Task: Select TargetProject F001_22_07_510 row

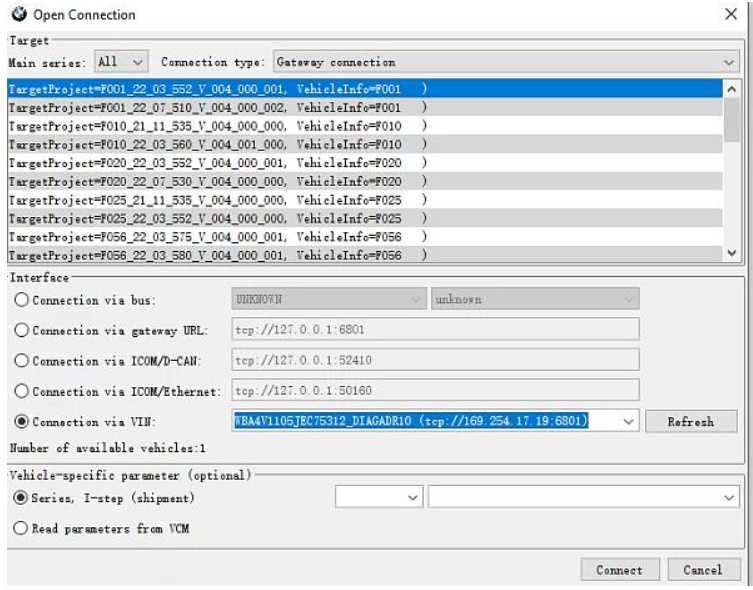Action: coord(365,107)
